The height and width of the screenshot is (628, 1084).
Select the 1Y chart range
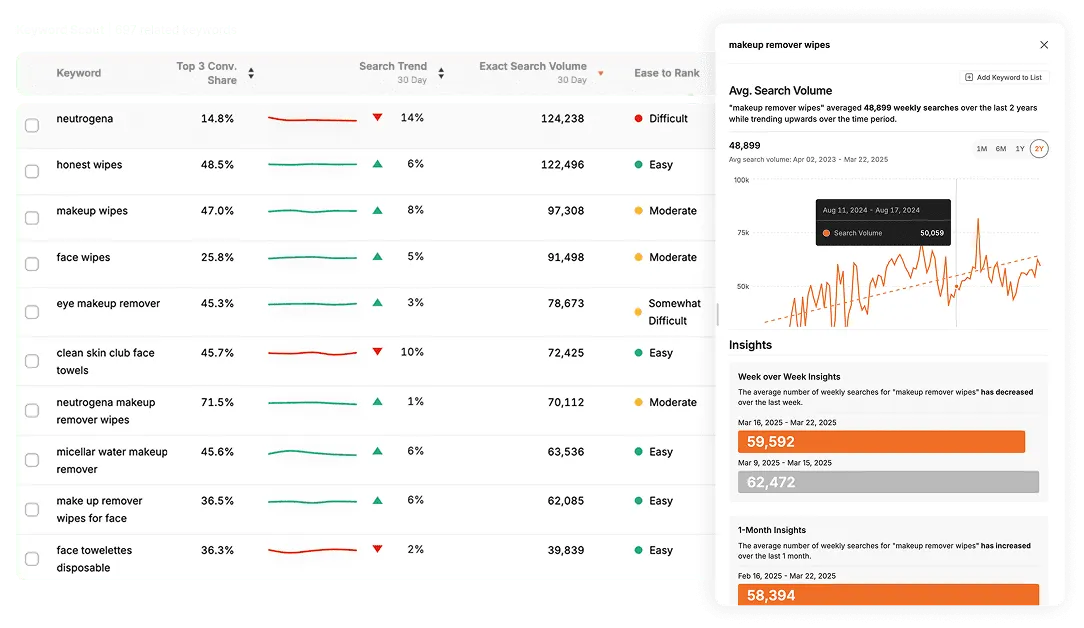pyautogui.click(x=1020, y=149)
